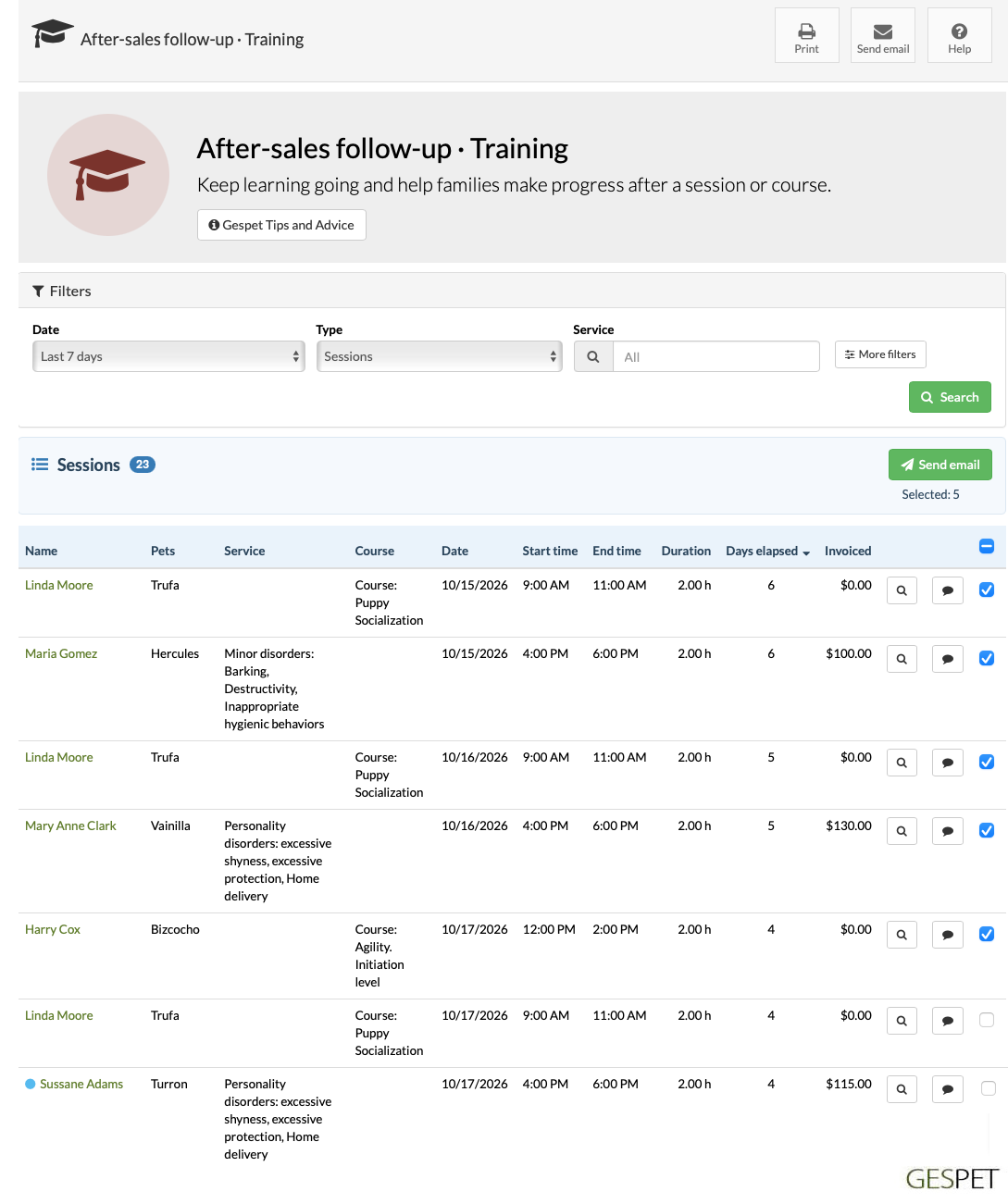Viewport: 1008px width, 1204px height.
Task: Open comment for Linda Moore 10/16/2026 session
Action: click(947, 763)
